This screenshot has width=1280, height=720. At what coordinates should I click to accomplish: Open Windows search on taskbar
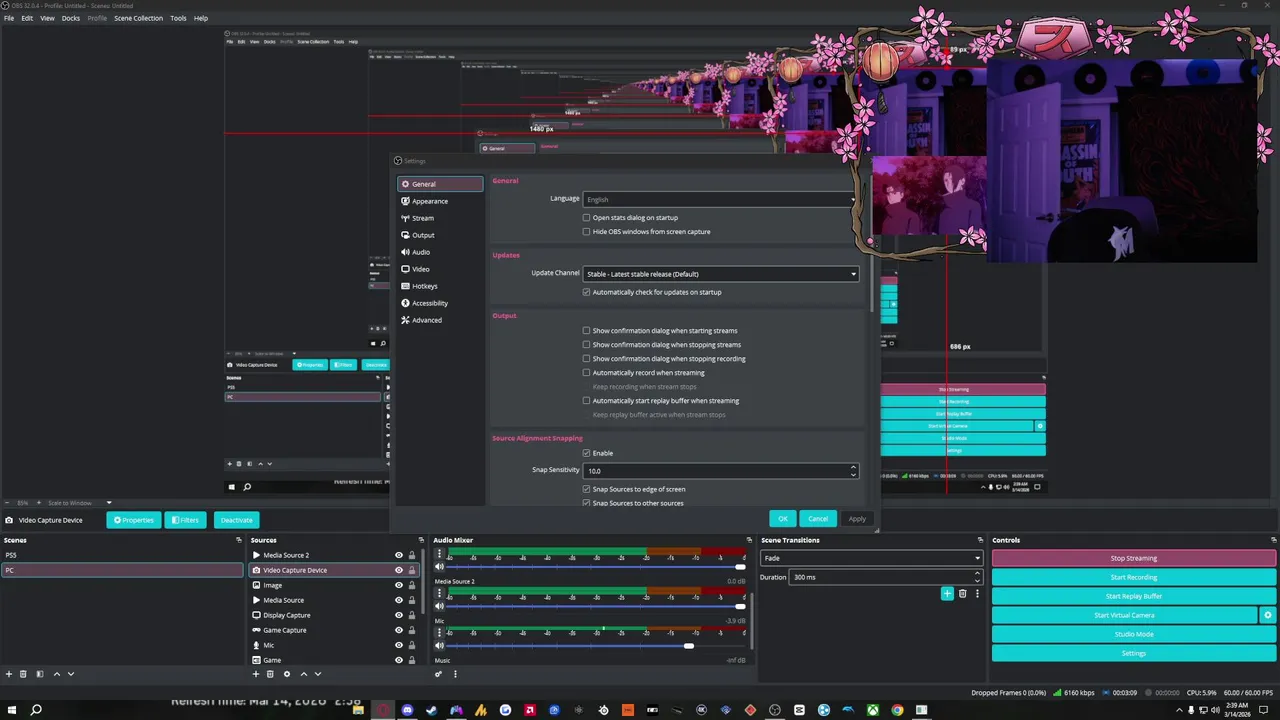[36, 710]
